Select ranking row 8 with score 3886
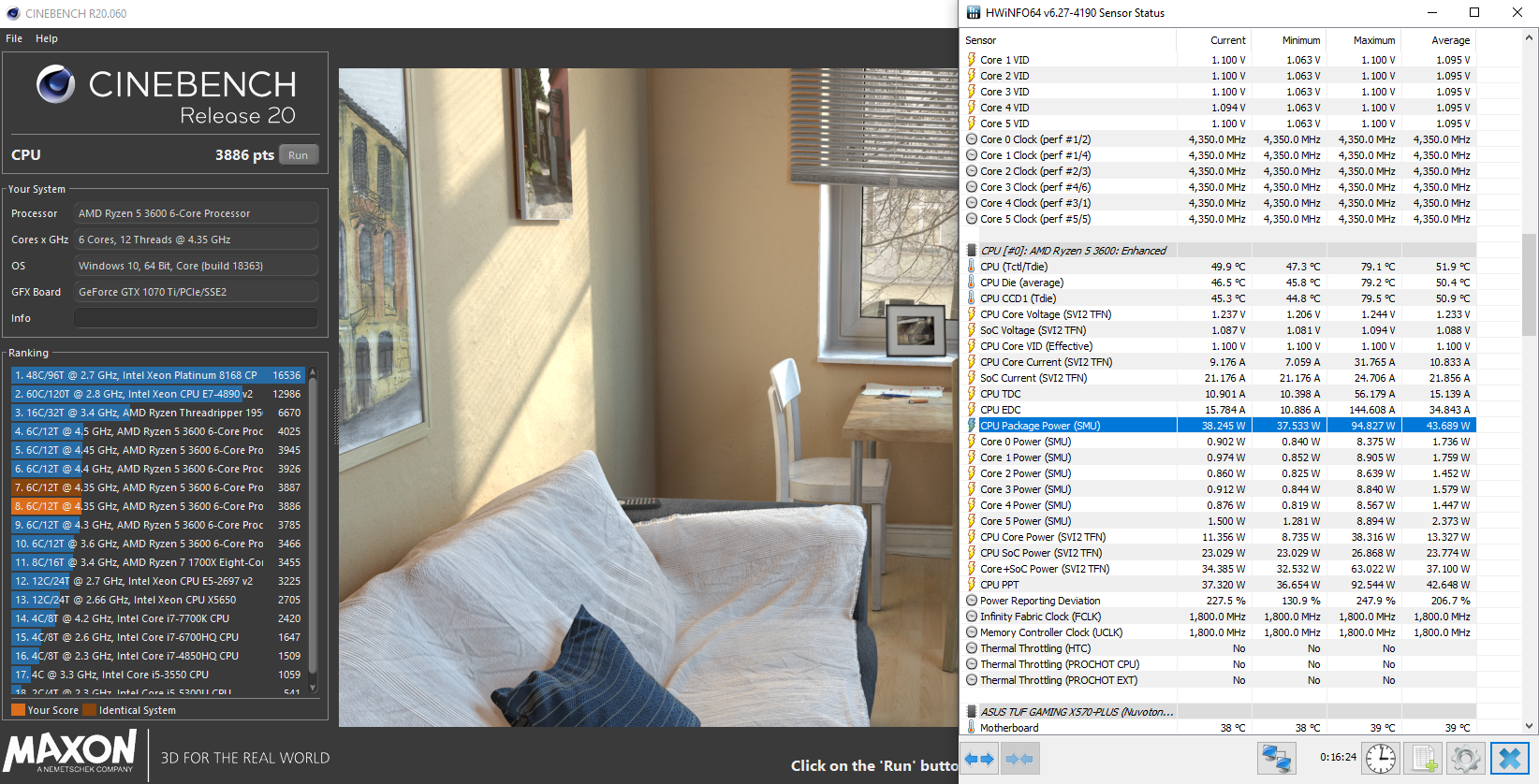The width and height of the screenshot is (1539, 784). pyautogui.click(x=158, y=506)
